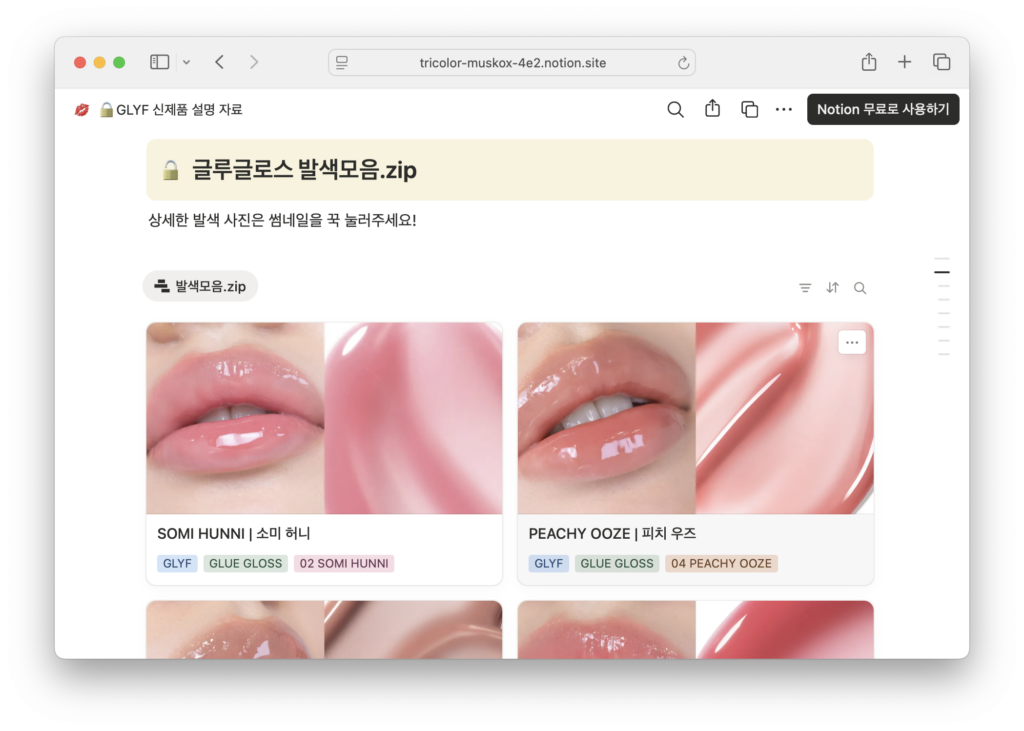Select the 발색모음.zip view tab

click(x=200, y=285)
